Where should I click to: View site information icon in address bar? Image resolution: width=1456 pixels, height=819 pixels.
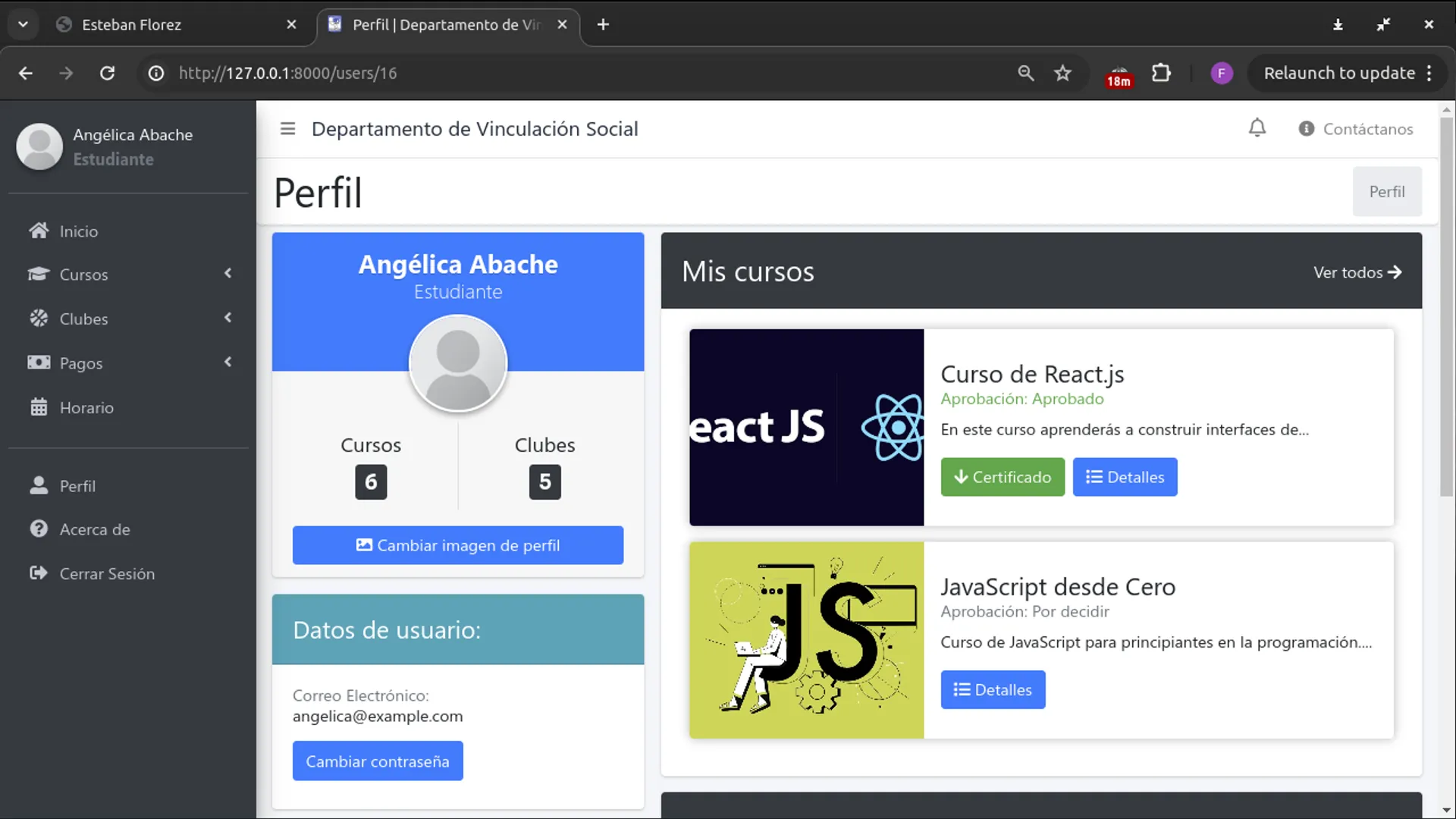click(156, 74)
